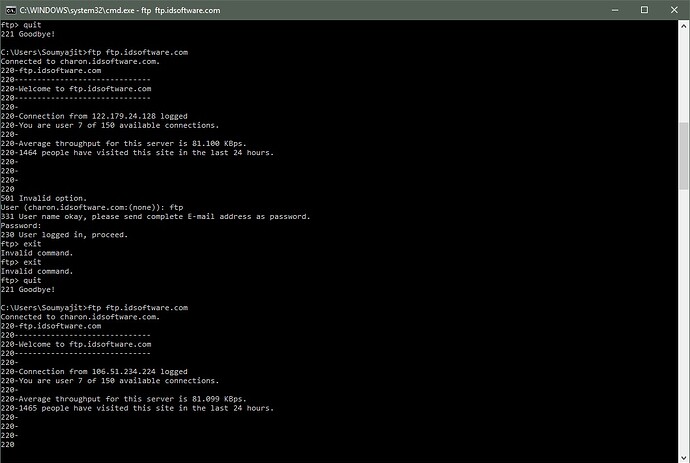Click the 'Password:' prompt line
The height and width of the screenshot is (463, 690).
pos(21,225)
